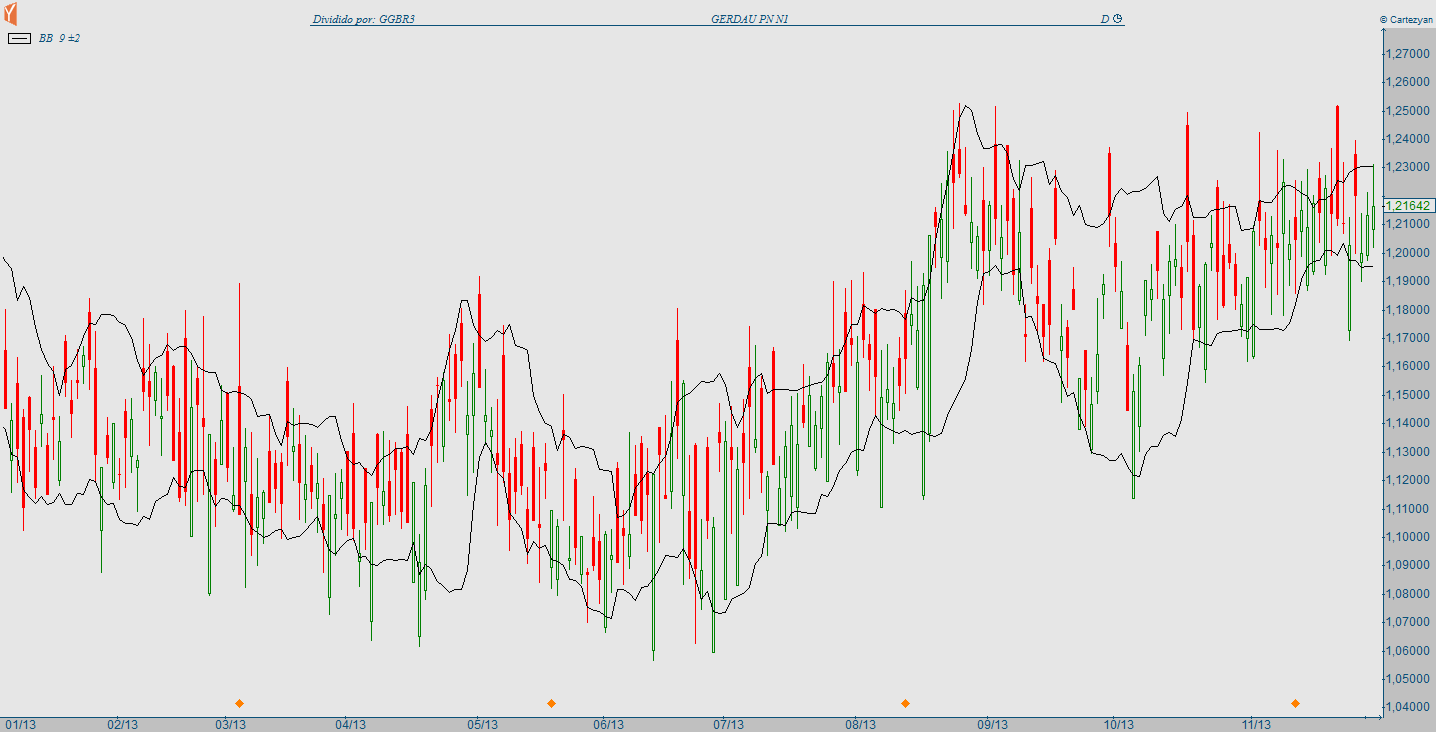Click the 10/13 date label on time axis
The image size is (1436, 732).
1118,724
